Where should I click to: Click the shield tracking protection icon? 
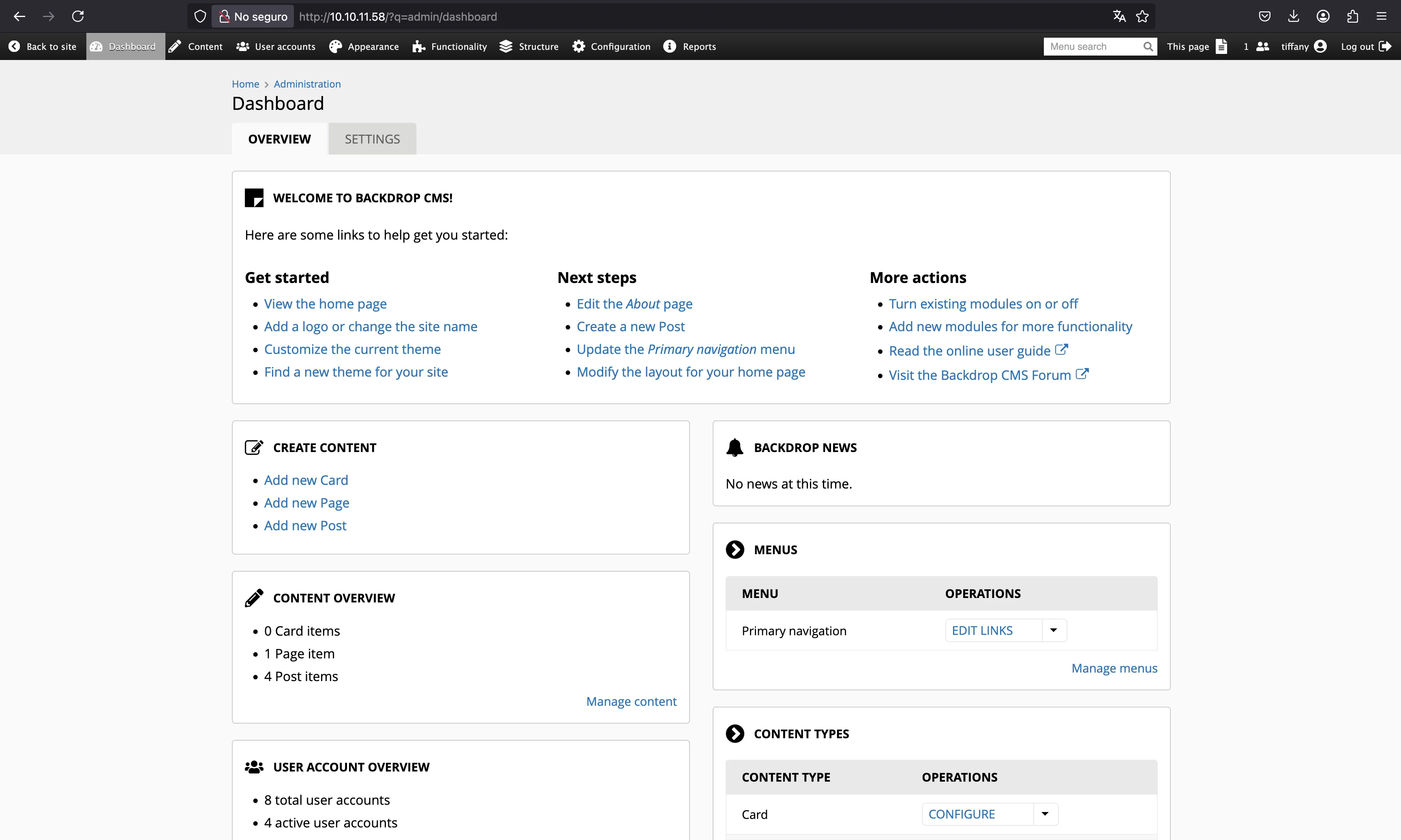click(200, 16)
